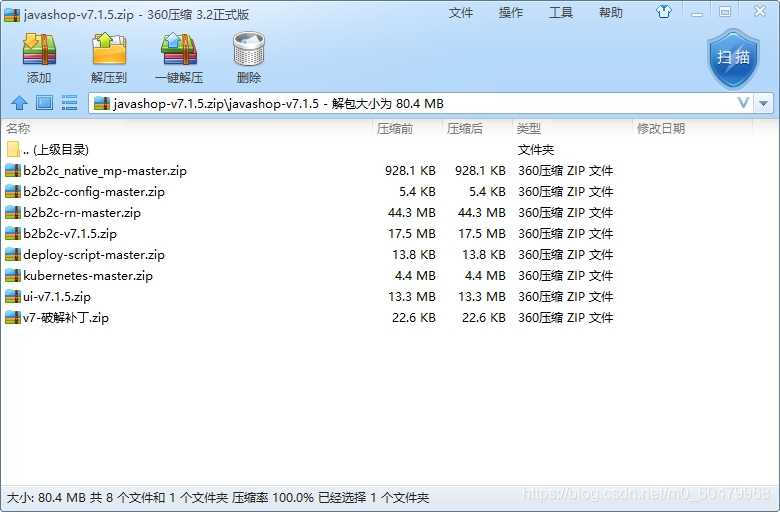The image size is (780, 512).
Task: Sort by 压缩后 column header
Action: [x=465, y=128]
